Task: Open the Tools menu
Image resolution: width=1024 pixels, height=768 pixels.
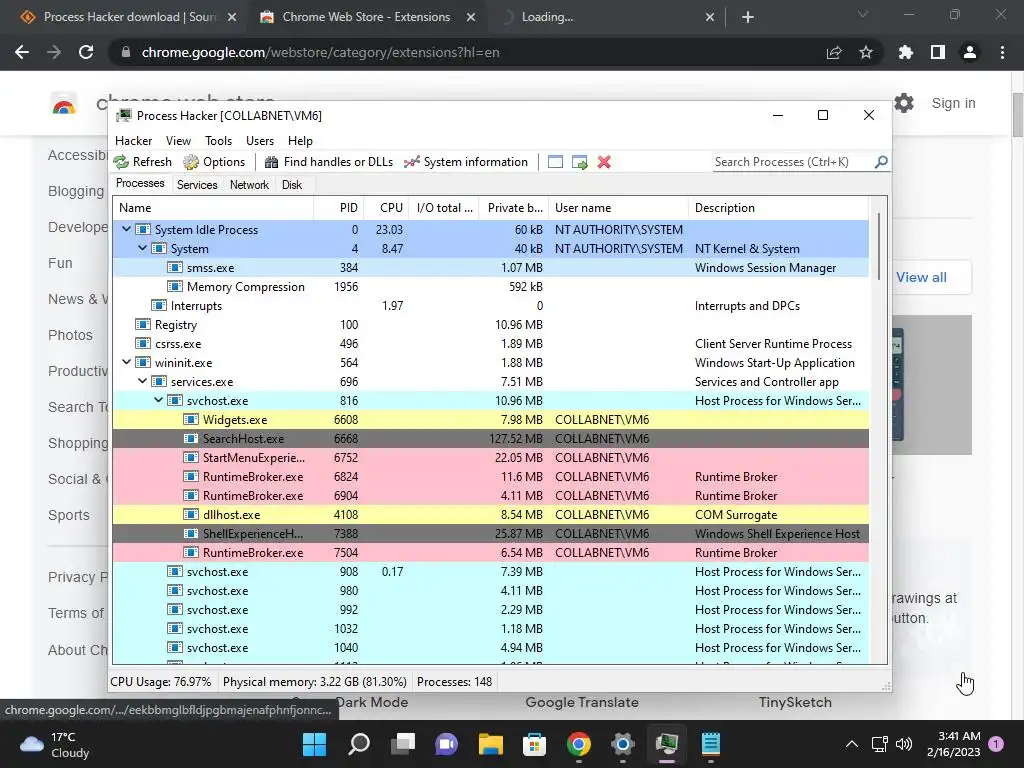Action: click(218, 141)
